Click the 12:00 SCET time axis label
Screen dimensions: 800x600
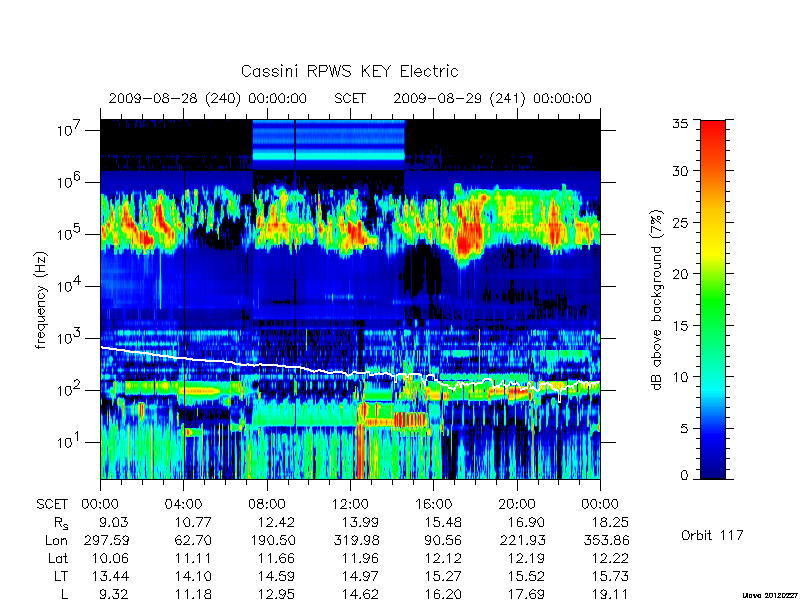point(350,505)
